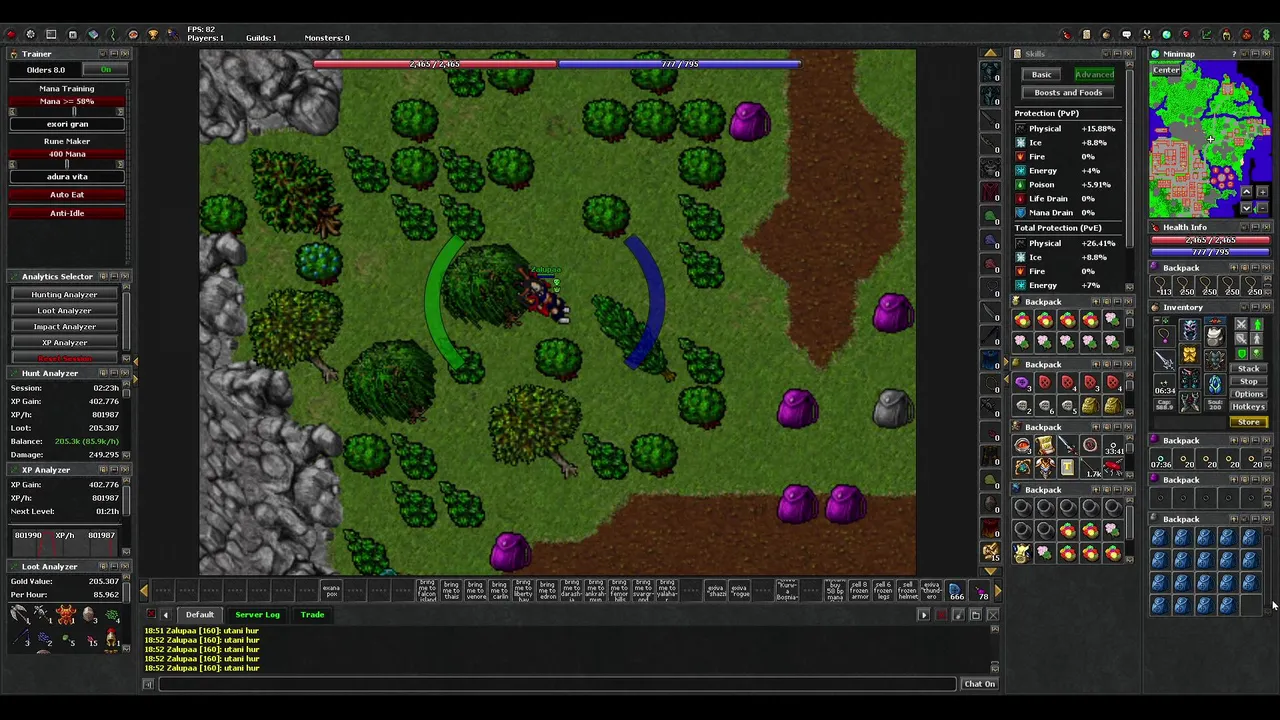Switch to the Default chat tab

pyautogui.click(x=199, y=615)
